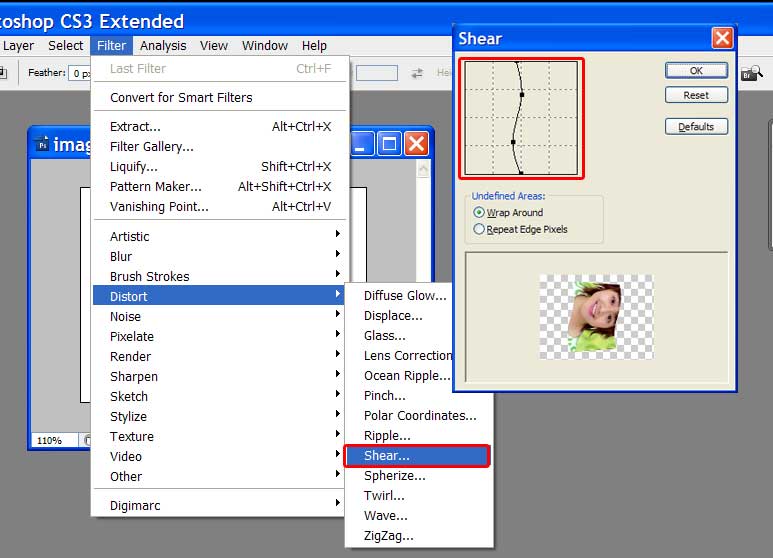Expand the Distort submenu
The width and height of the screenshot is (773, 558).
pos(220,296)
